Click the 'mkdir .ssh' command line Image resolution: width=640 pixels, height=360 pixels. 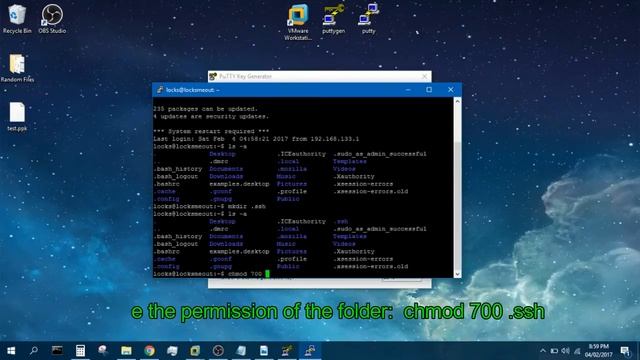(x=209, y=207)
